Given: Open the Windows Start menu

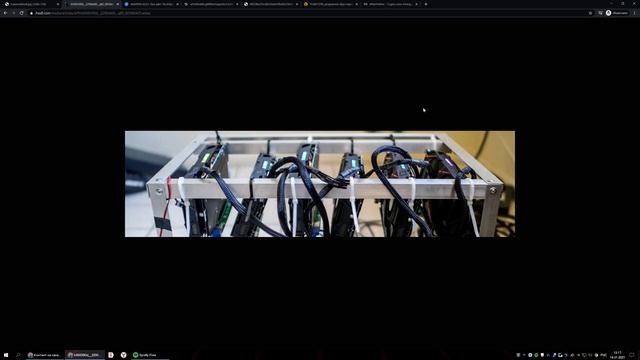Looking at the screenshot, I should (x=6, y=355).
